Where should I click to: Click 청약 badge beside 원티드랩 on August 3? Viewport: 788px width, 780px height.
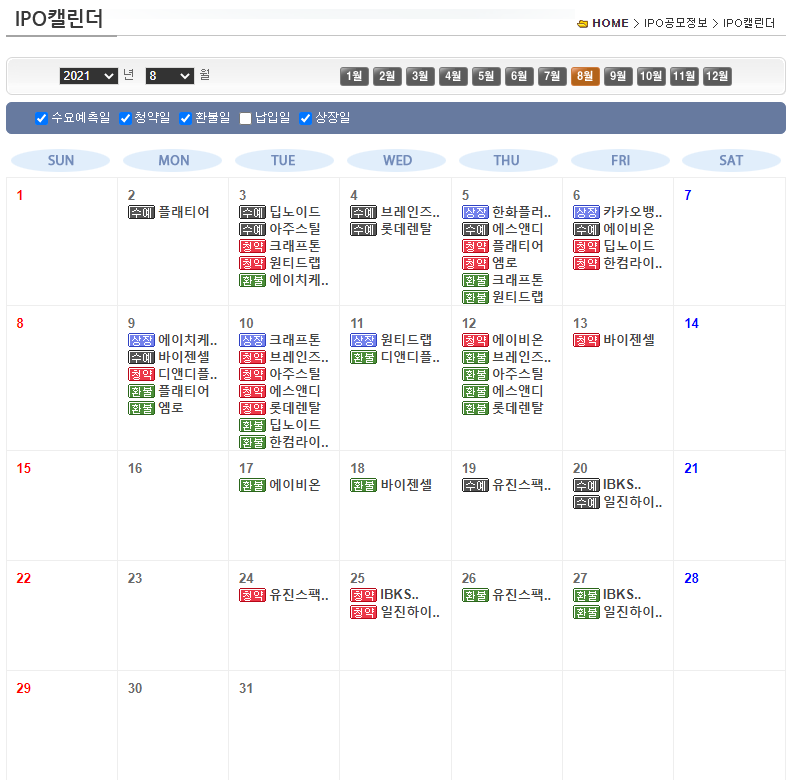[x=252, y=263]
